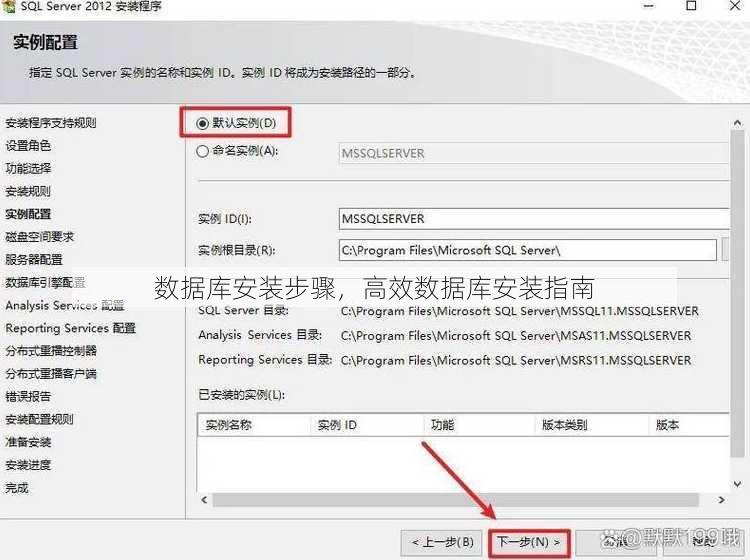Select 准备安装 step in sidebar

click(x=28, y=442)
